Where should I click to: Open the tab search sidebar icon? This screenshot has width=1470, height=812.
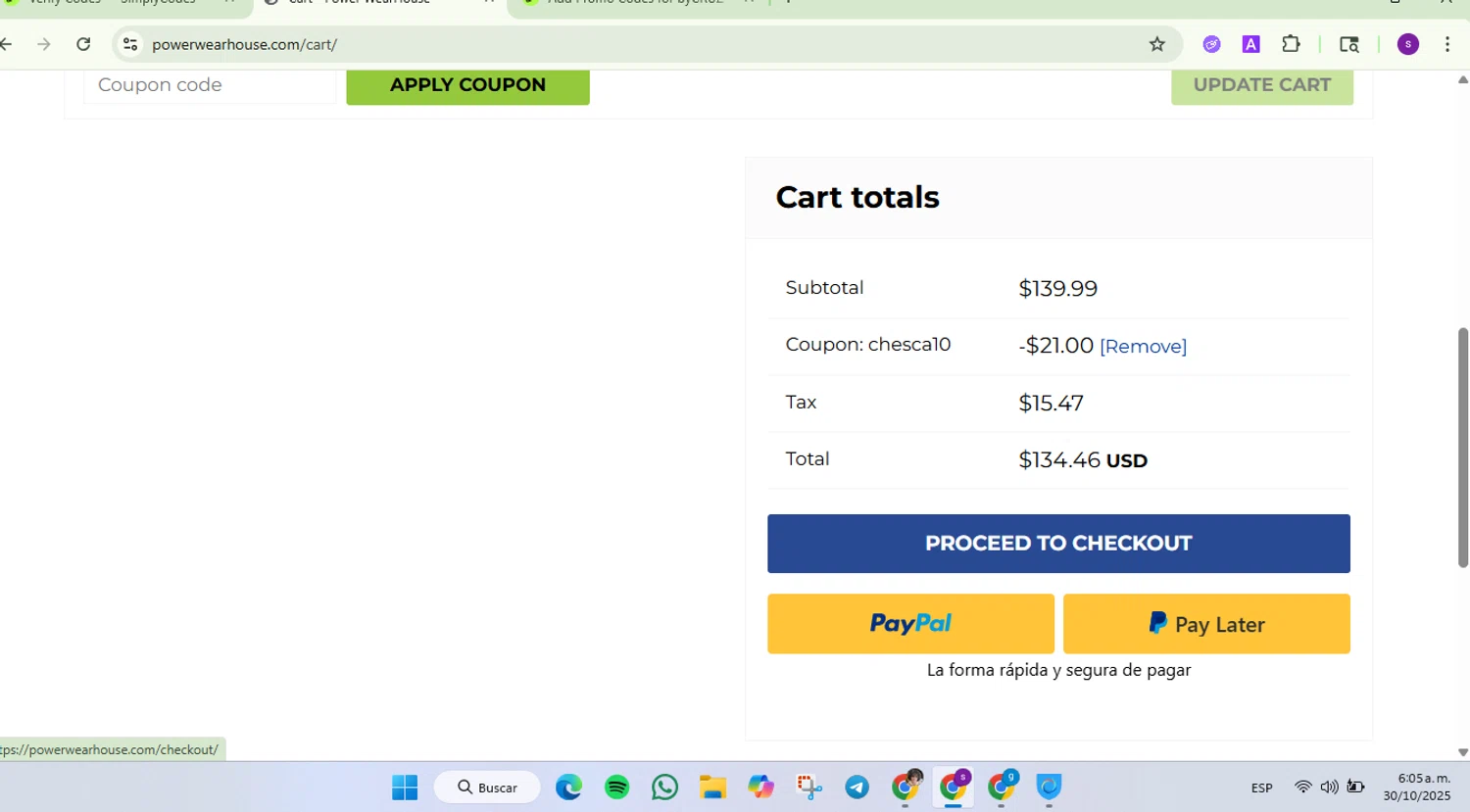[x=1349, y=44]
